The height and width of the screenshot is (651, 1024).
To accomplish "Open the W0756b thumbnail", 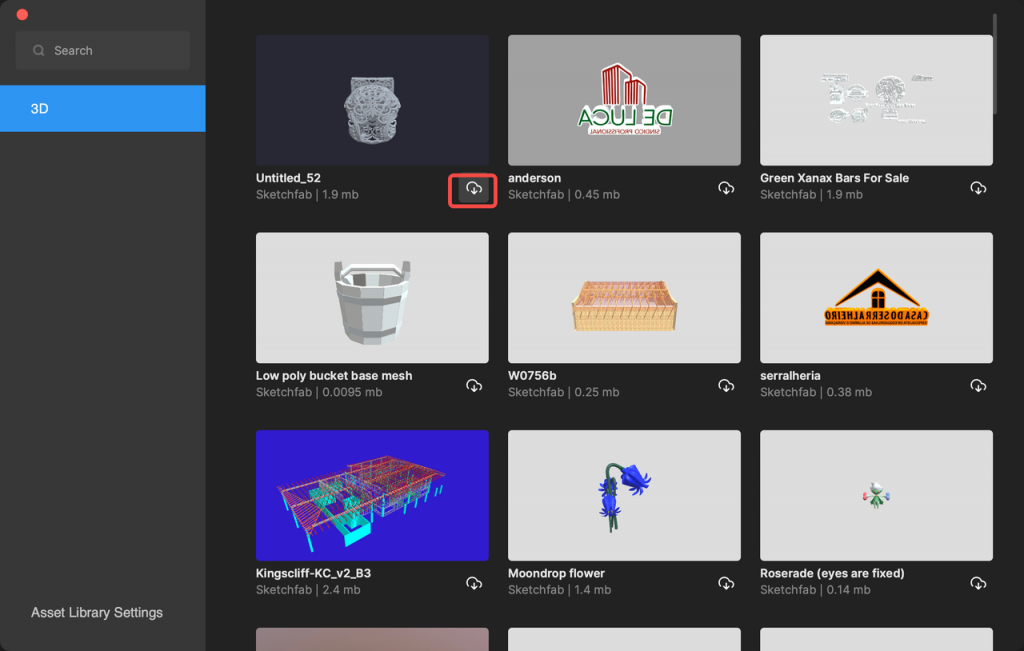I will [624, 298].
